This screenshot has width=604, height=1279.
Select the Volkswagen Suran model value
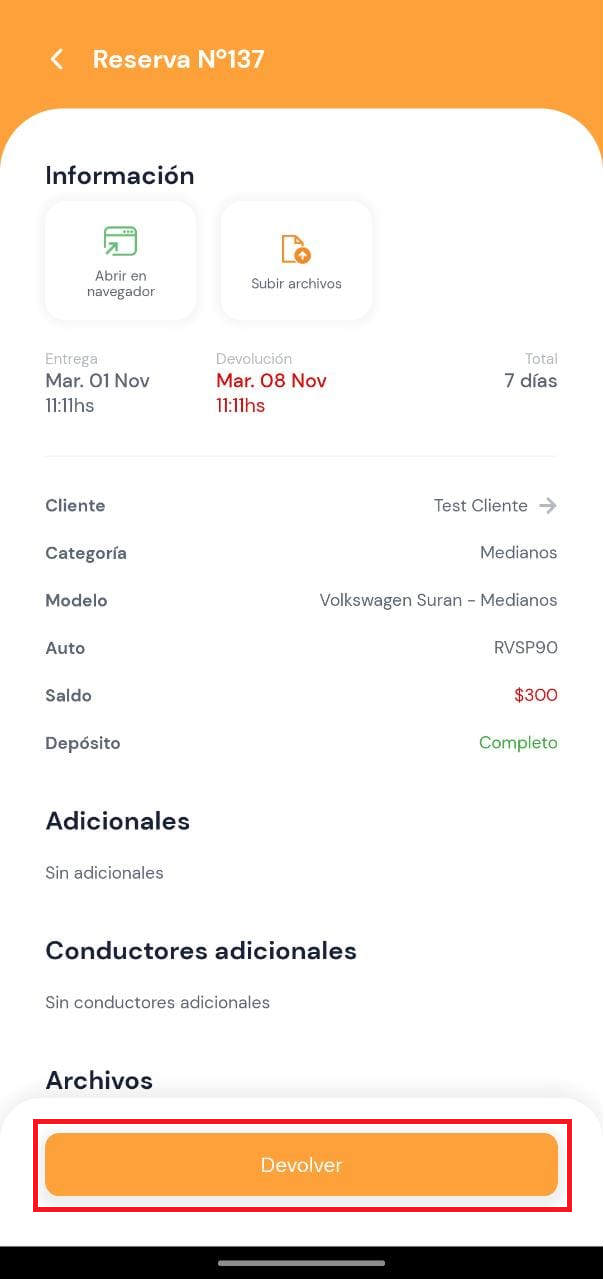tap(438, 601)
